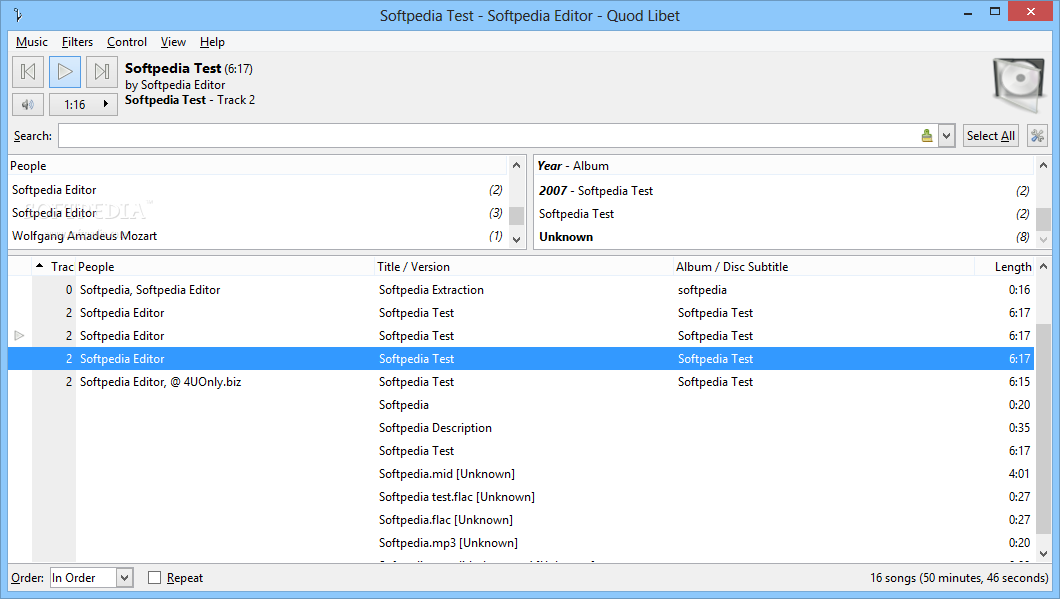Select Softpedia Test (2) album without year
The image size is (1060, 599).
[x=784, y=214]
